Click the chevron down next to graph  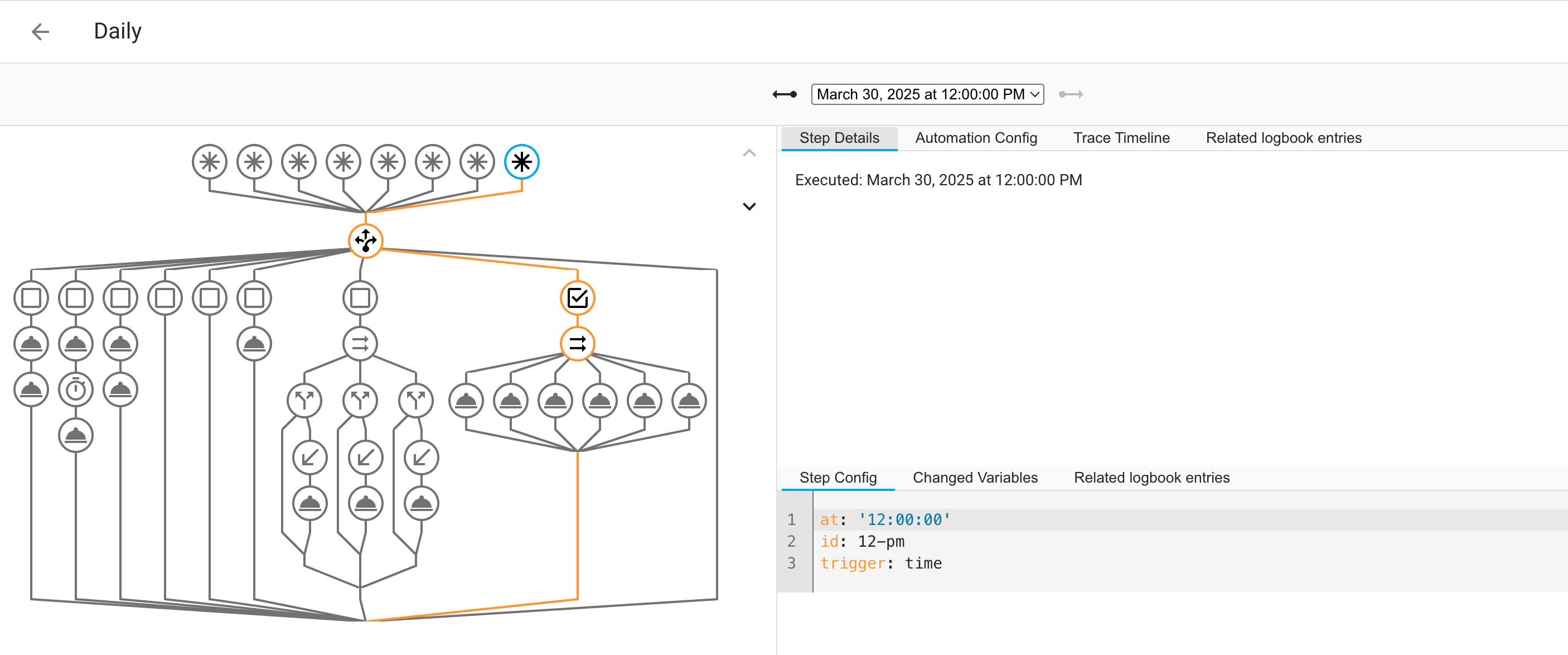tap(749, 206)
